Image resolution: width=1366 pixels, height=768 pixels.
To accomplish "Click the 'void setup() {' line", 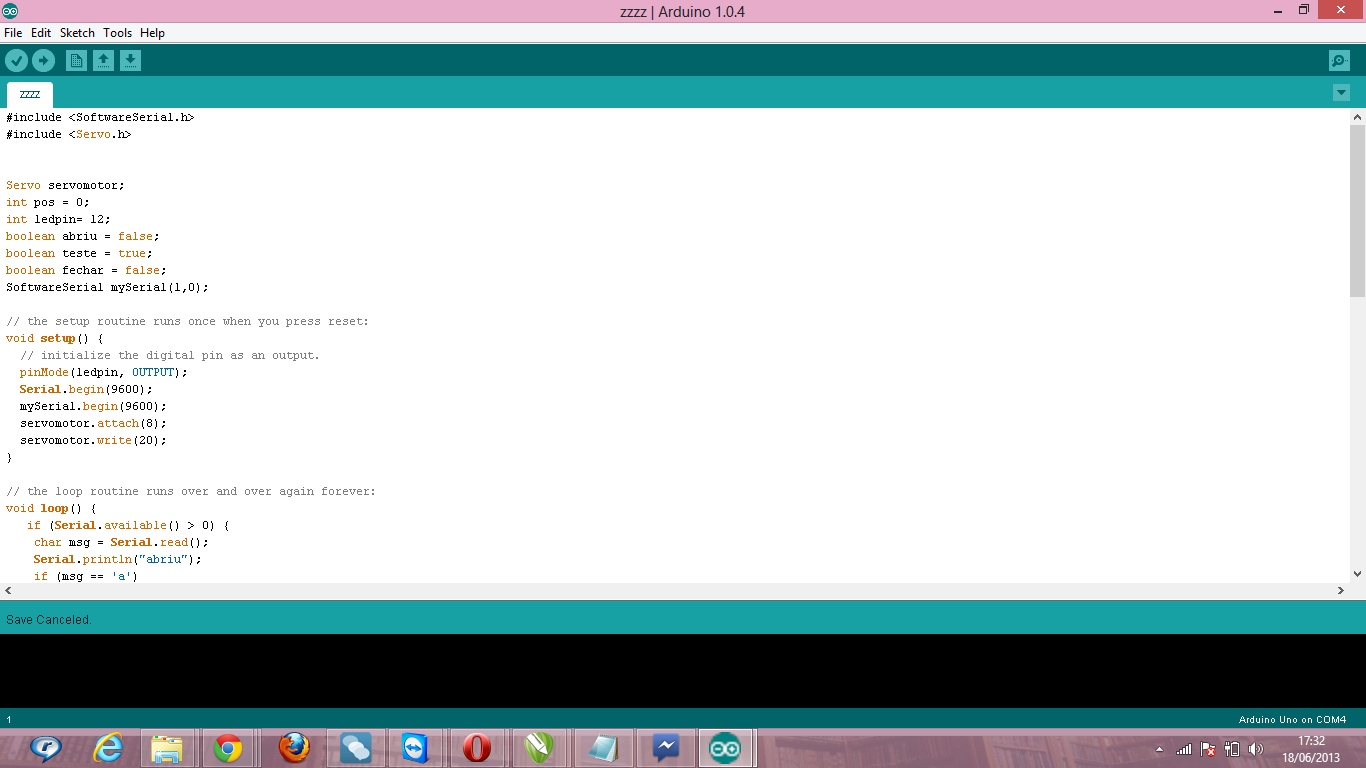I will (x=54, y=338).
